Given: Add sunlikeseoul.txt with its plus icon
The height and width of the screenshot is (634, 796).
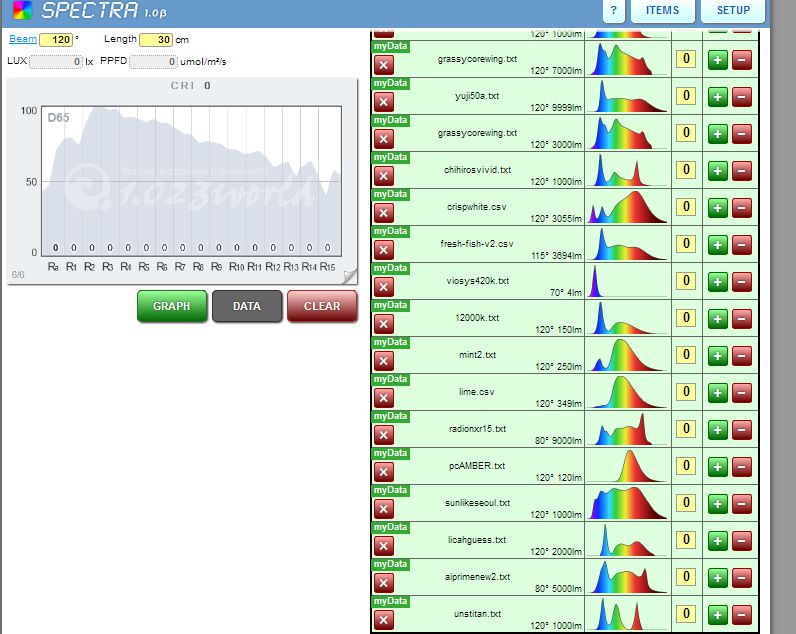Looking at the screenshot, I should click(x=717, y=505).
